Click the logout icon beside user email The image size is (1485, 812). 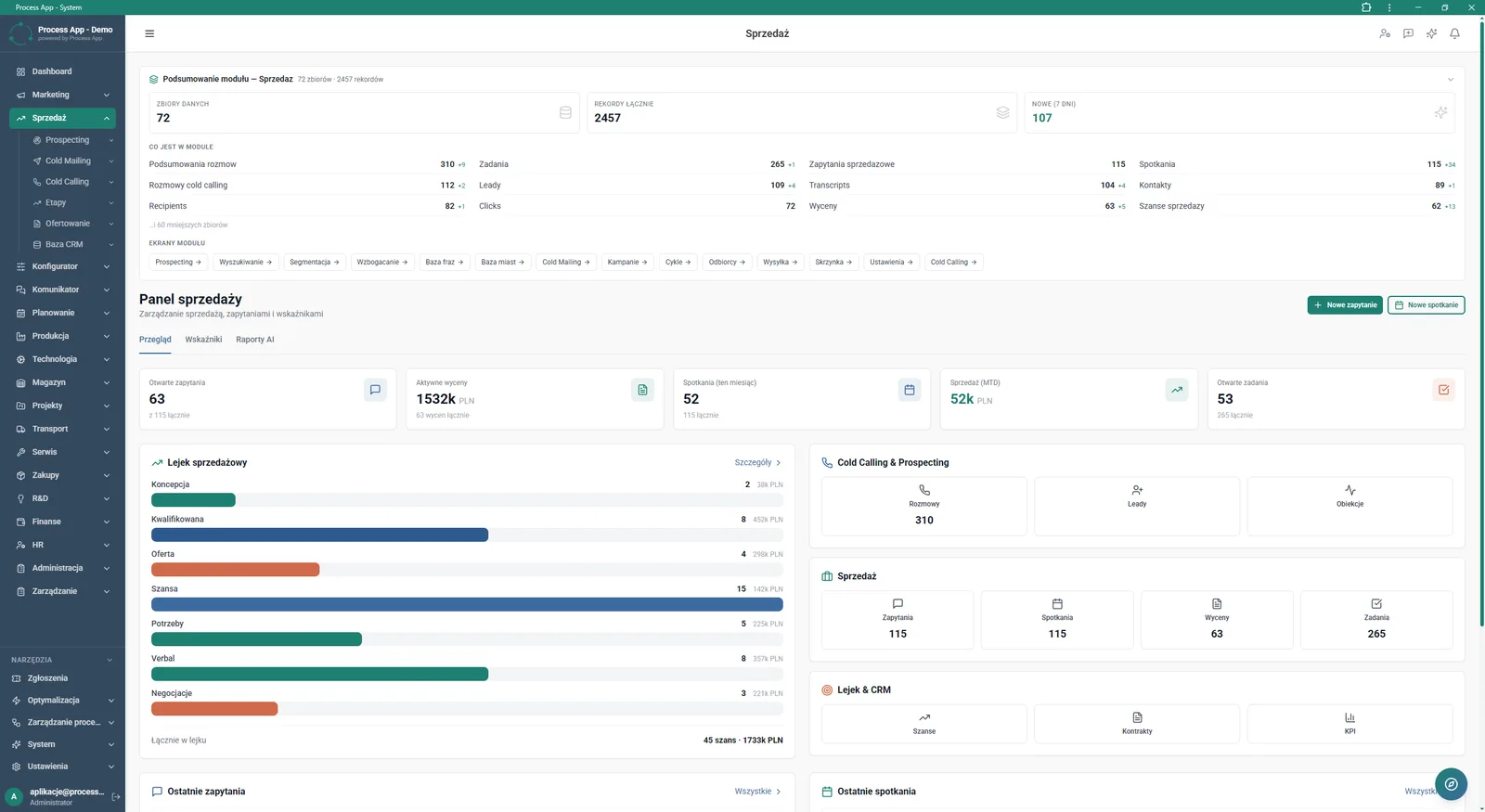[116, 796]
